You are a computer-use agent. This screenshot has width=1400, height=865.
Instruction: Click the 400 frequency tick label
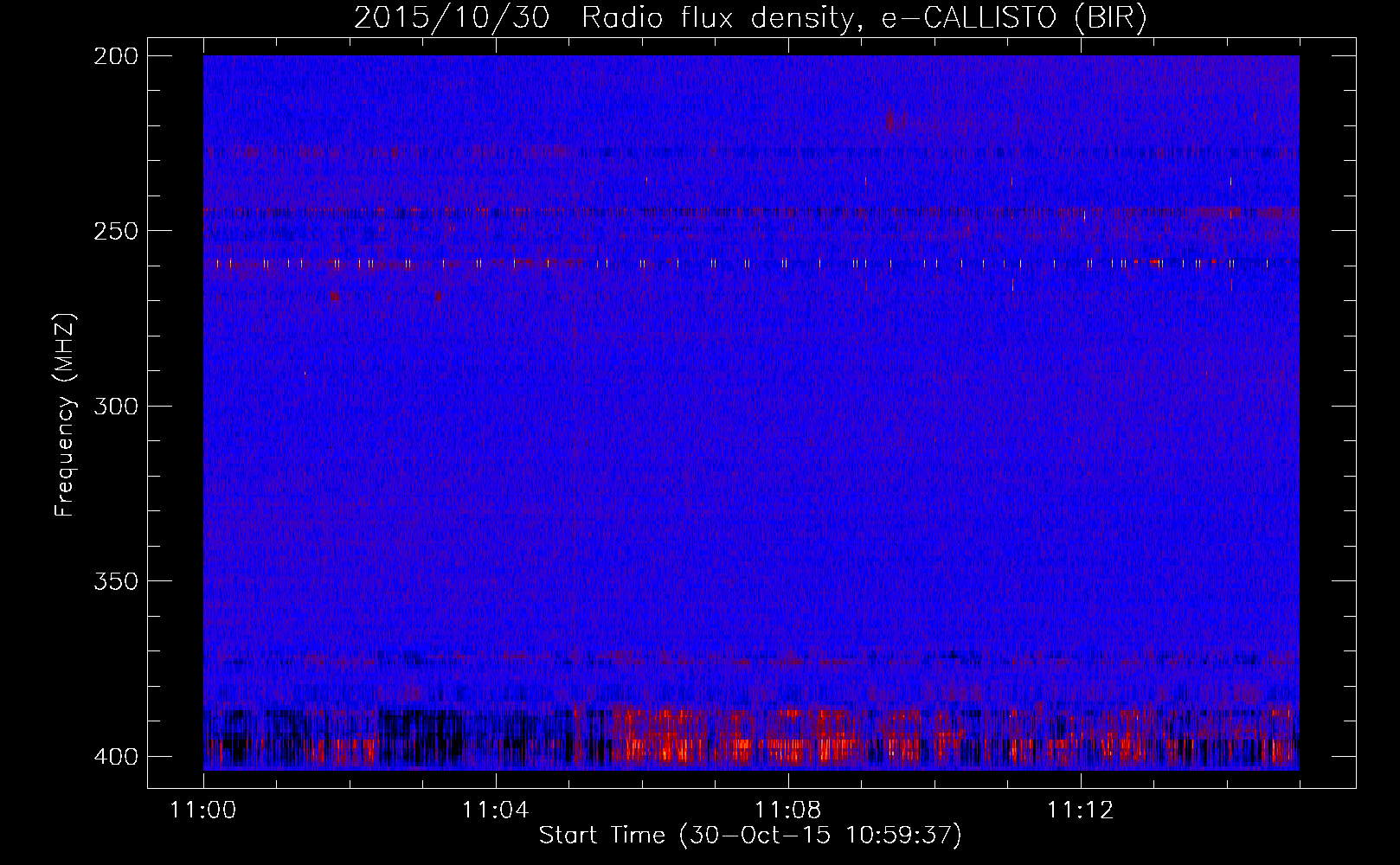[x=116, y=757]
